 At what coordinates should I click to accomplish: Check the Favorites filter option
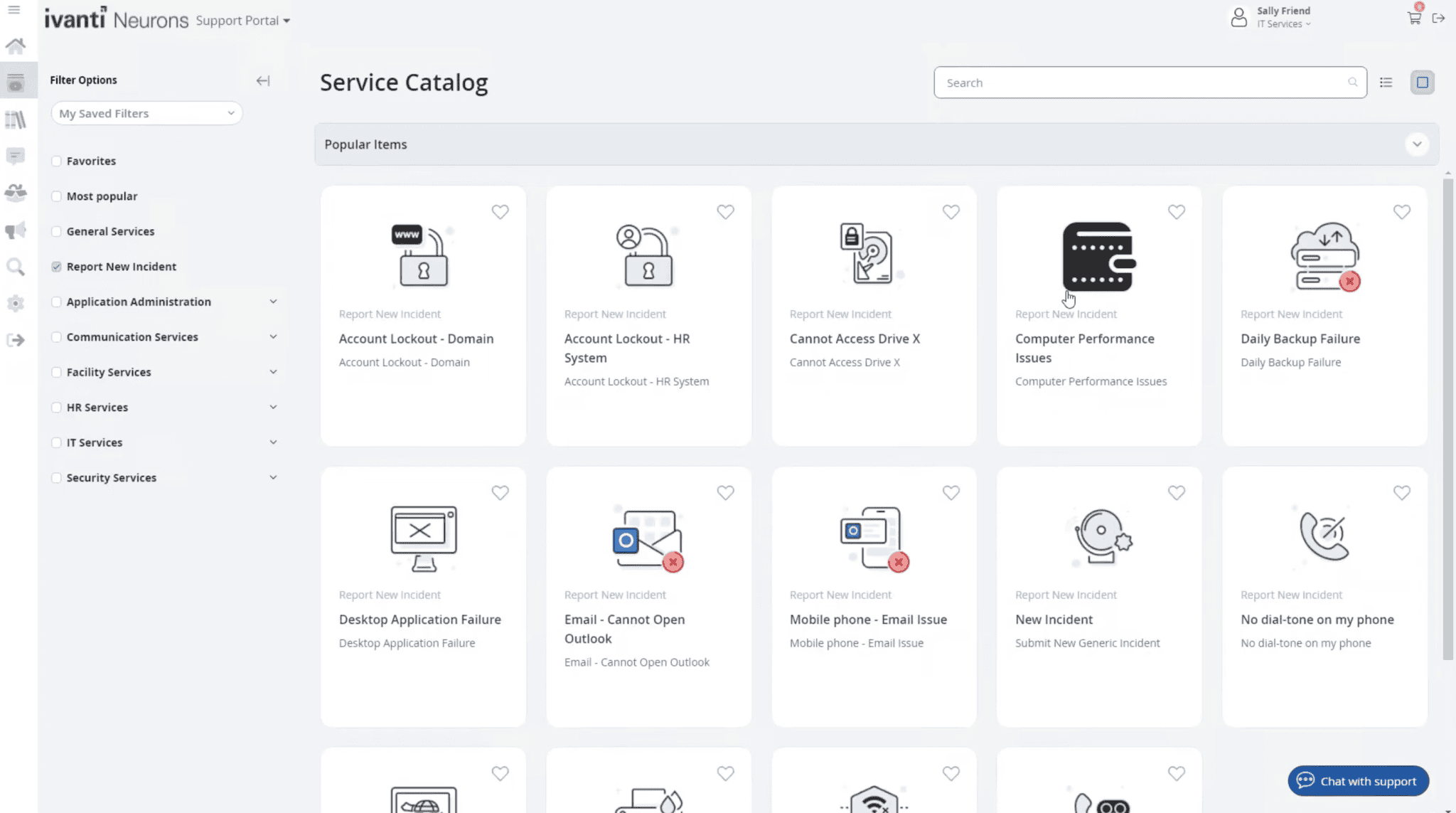pos(56,161)
